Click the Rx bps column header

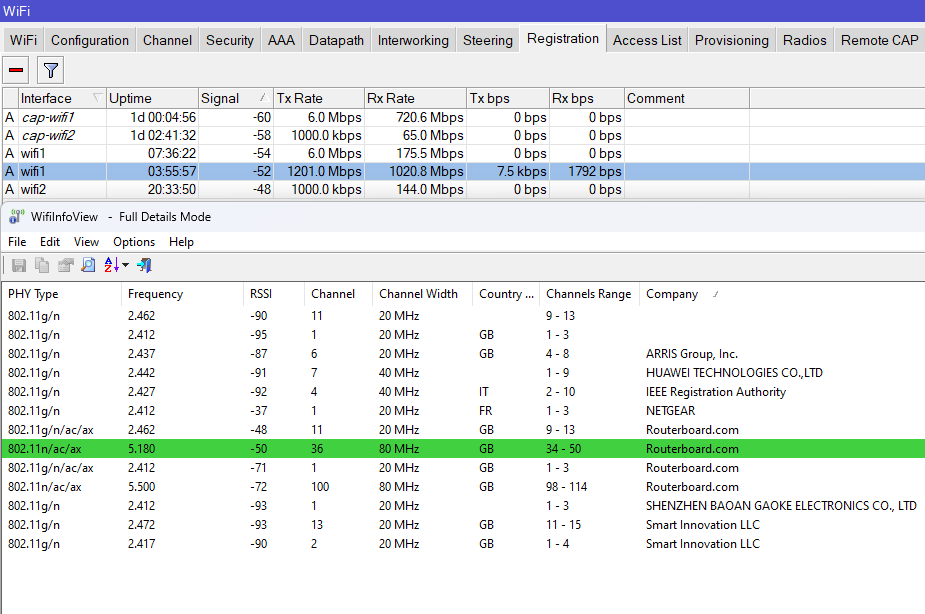586,98
